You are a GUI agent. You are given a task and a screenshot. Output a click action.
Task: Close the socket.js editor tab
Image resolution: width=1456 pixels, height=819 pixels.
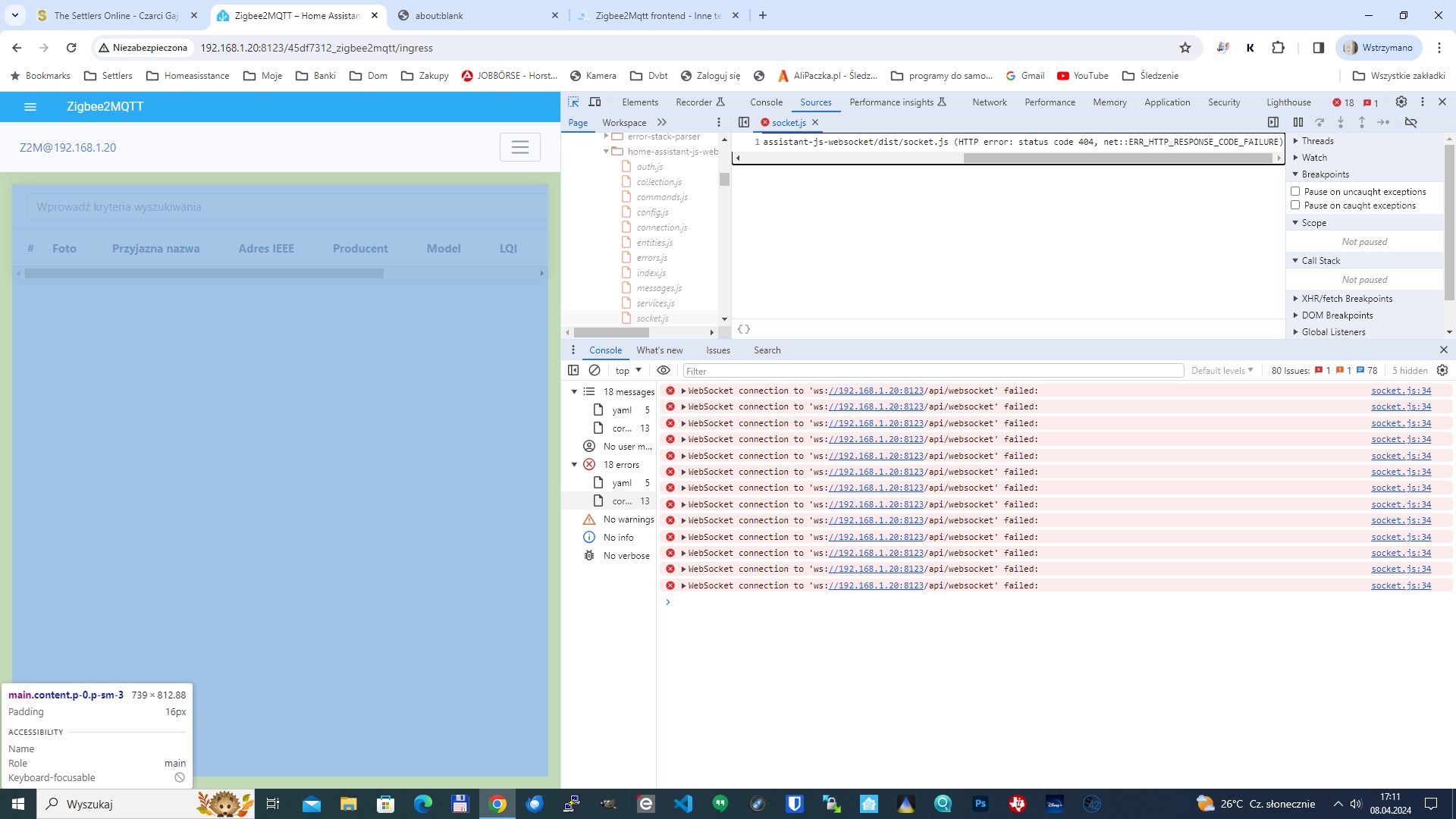(x=815, y=122)
